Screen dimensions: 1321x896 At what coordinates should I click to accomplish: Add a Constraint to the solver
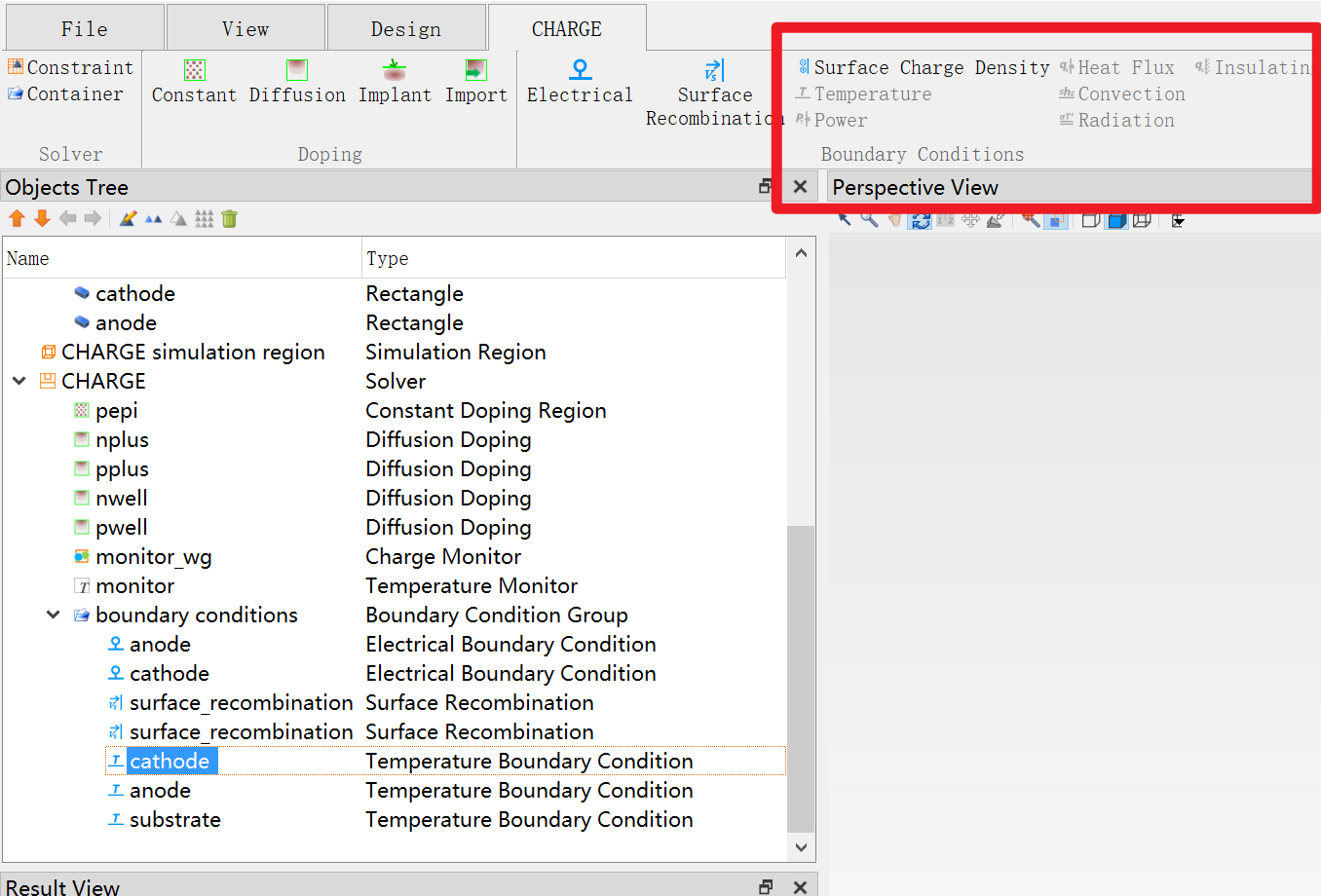click(70, 67)
